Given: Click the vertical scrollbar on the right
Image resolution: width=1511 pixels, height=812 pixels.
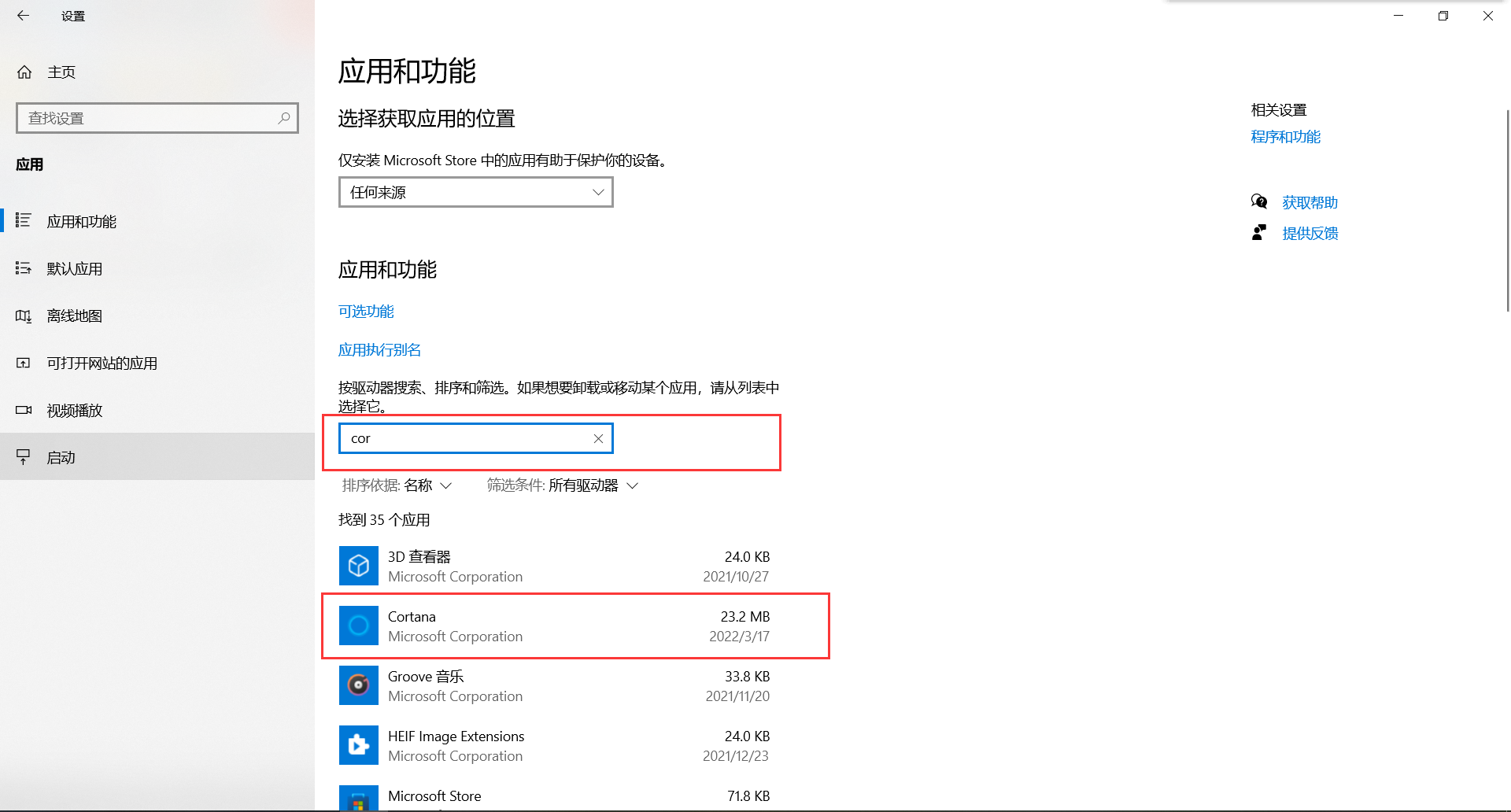Looking at the screenshot, I should [1507, 211].
